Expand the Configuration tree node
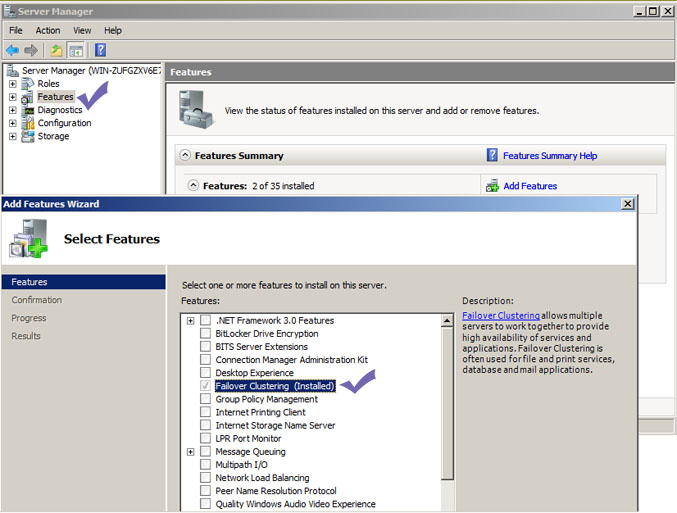The image size is (677, 513). coord(13,123)
